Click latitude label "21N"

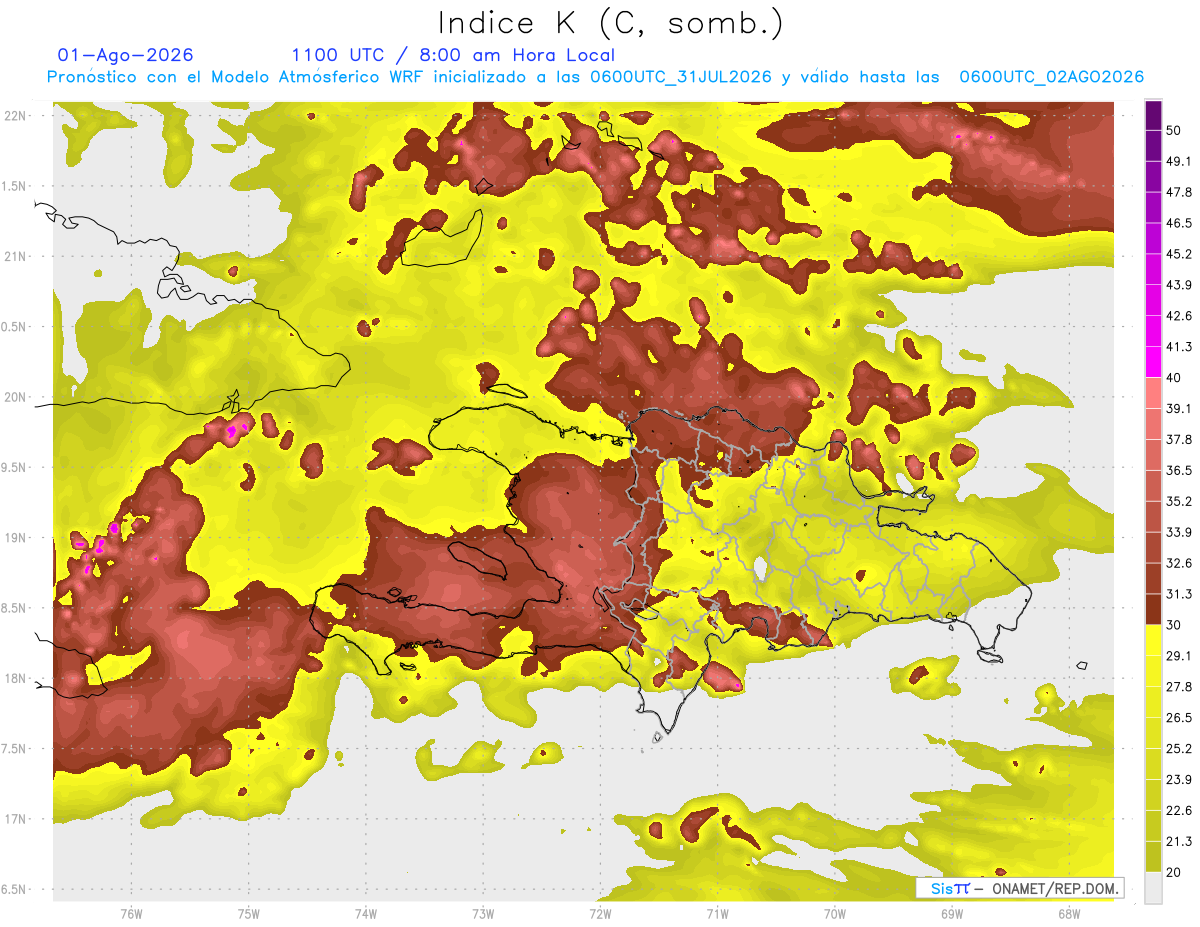pyautogui.click(x=15, y=257)
